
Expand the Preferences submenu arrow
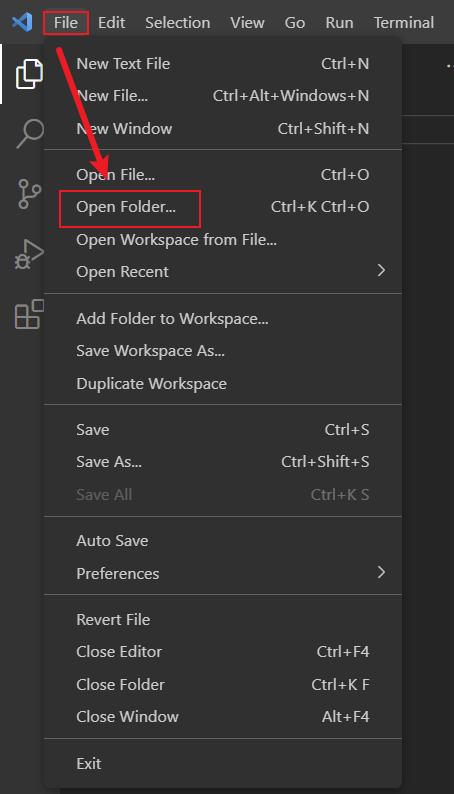[381, 573]
